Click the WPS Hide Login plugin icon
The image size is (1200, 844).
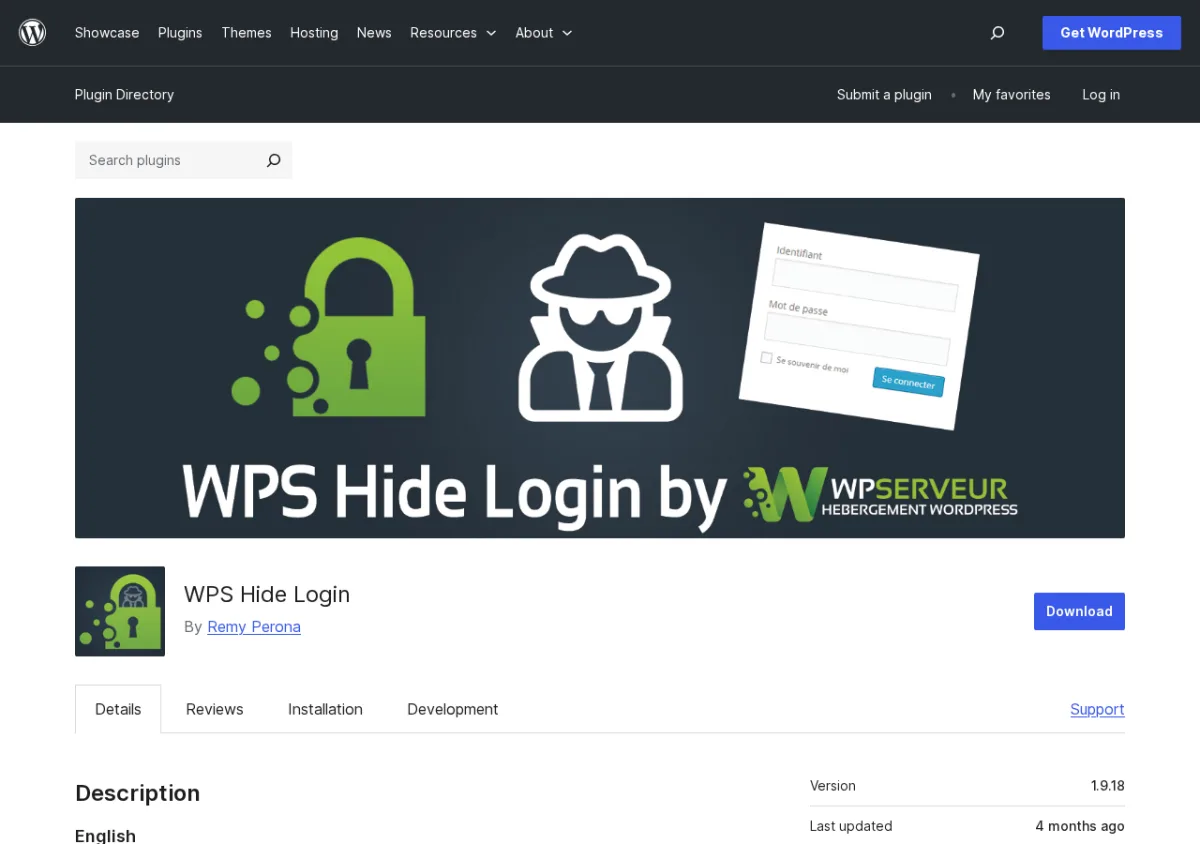[x=120, y=611]
